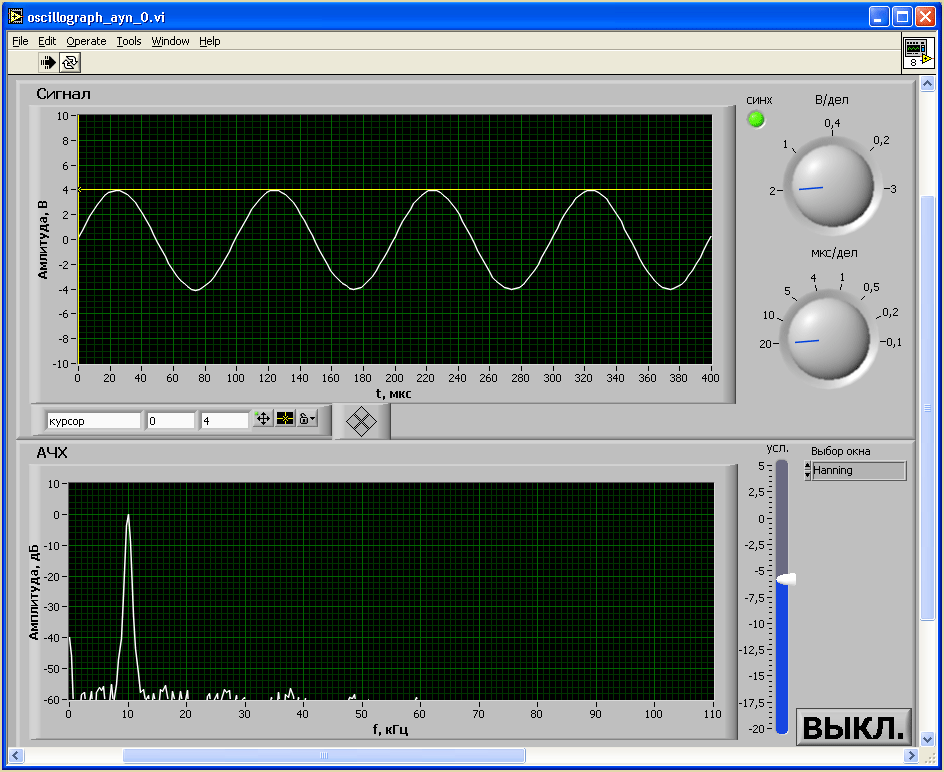Click the ВЫКЛ. power off button
The width and height of the screenshot is (944, 772).
(854, 727)
